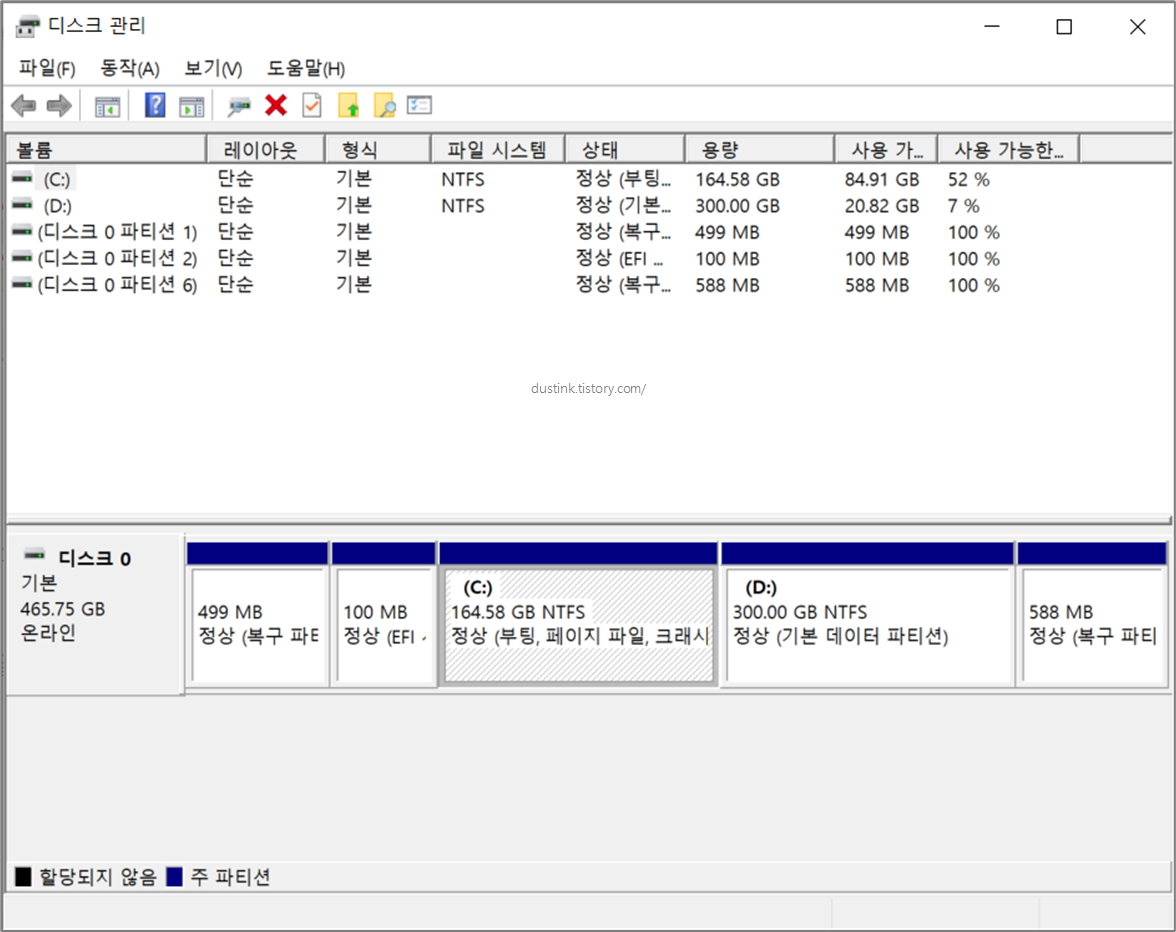Screen dimensions: 1176x932
Task: Click the 7 % free cell
Action: tap(963, 206)
